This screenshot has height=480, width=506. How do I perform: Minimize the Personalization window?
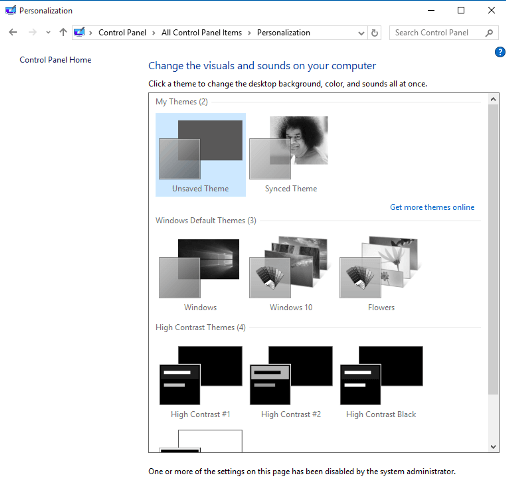tap(431, 11)
